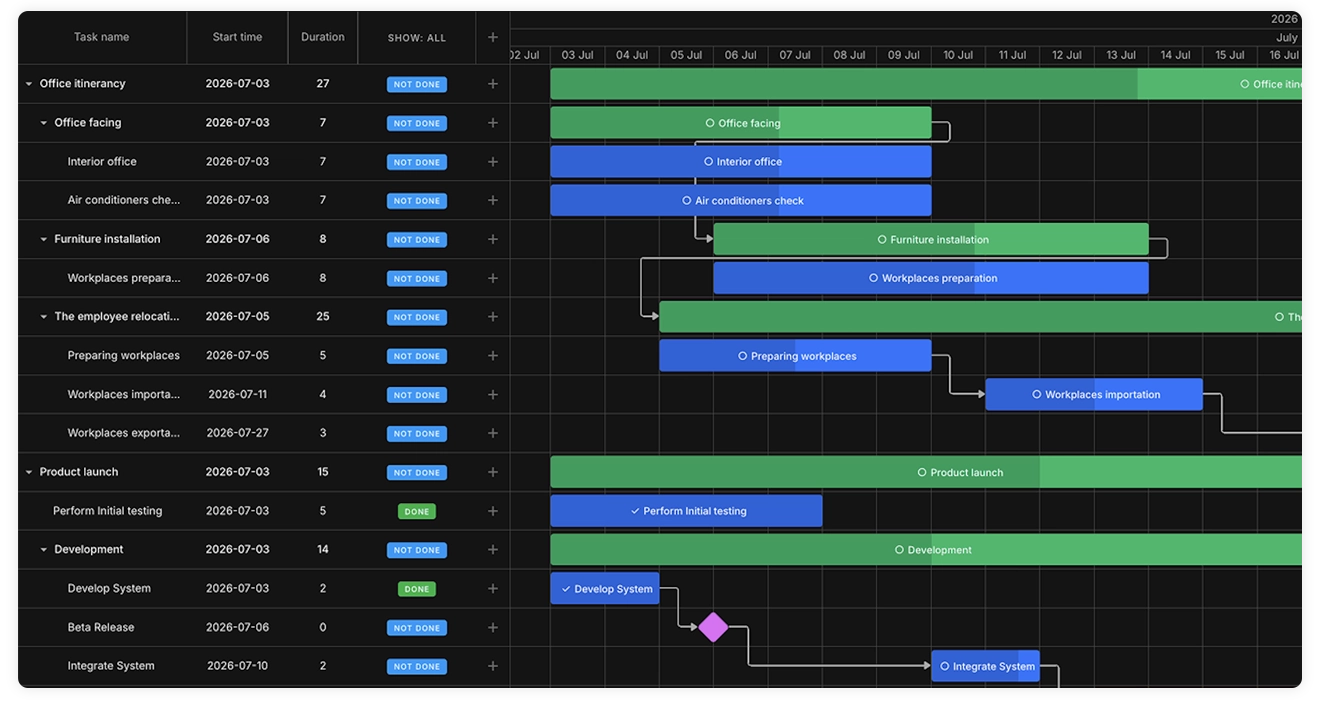This screenshot has height=714, width=1320.
Task: Click plus icon in Workplaces preparation row
Action: click(492, 278)
